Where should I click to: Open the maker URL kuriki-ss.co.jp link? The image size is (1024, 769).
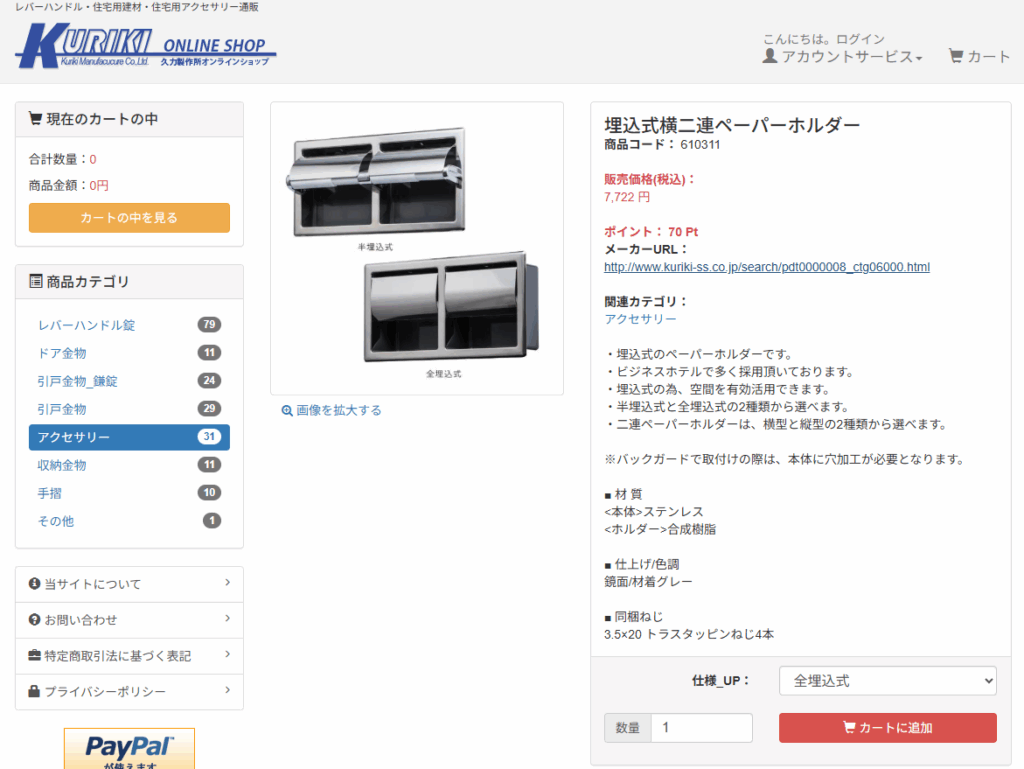pyautogui.click(x=767, y=267)
